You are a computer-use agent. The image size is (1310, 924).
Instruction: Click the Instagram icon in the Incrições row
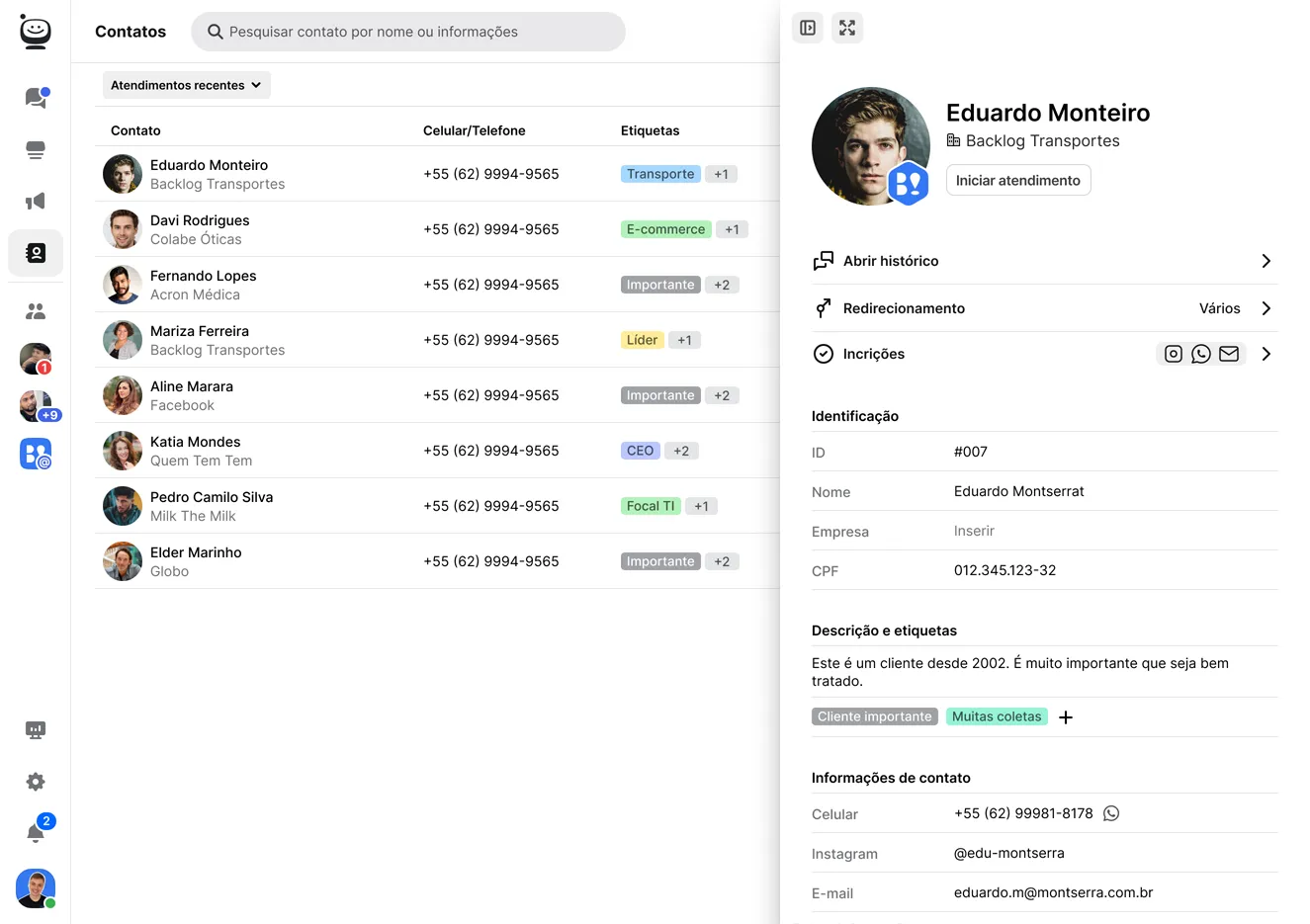[1173, 353]
